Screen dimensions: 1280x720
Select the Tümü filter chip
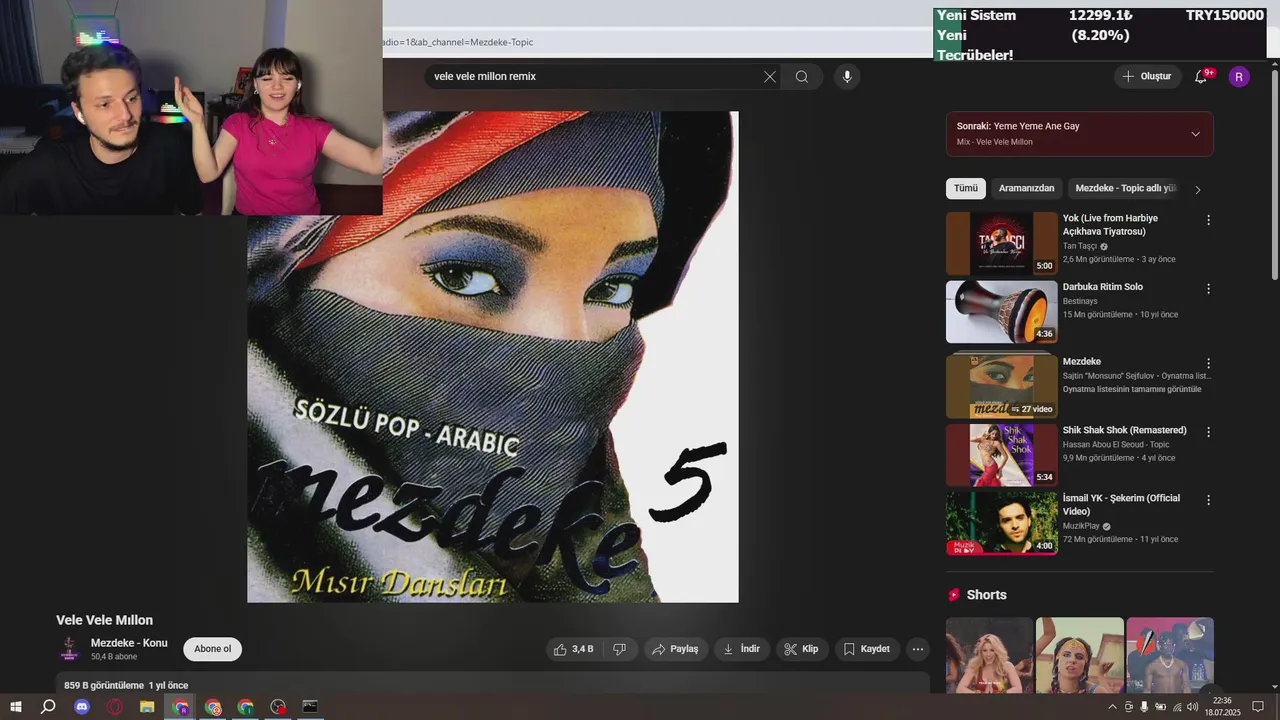(966, 188)
